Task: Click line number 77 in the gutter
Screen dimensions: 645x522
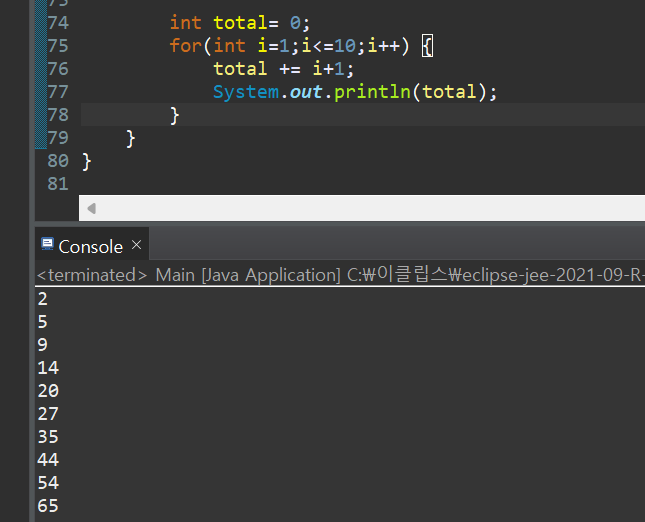Action: click(58, 91)
